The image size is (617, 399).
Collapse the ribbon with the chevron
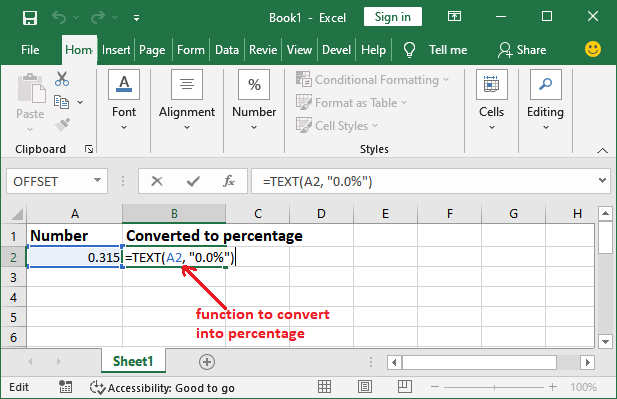point(602,150)
